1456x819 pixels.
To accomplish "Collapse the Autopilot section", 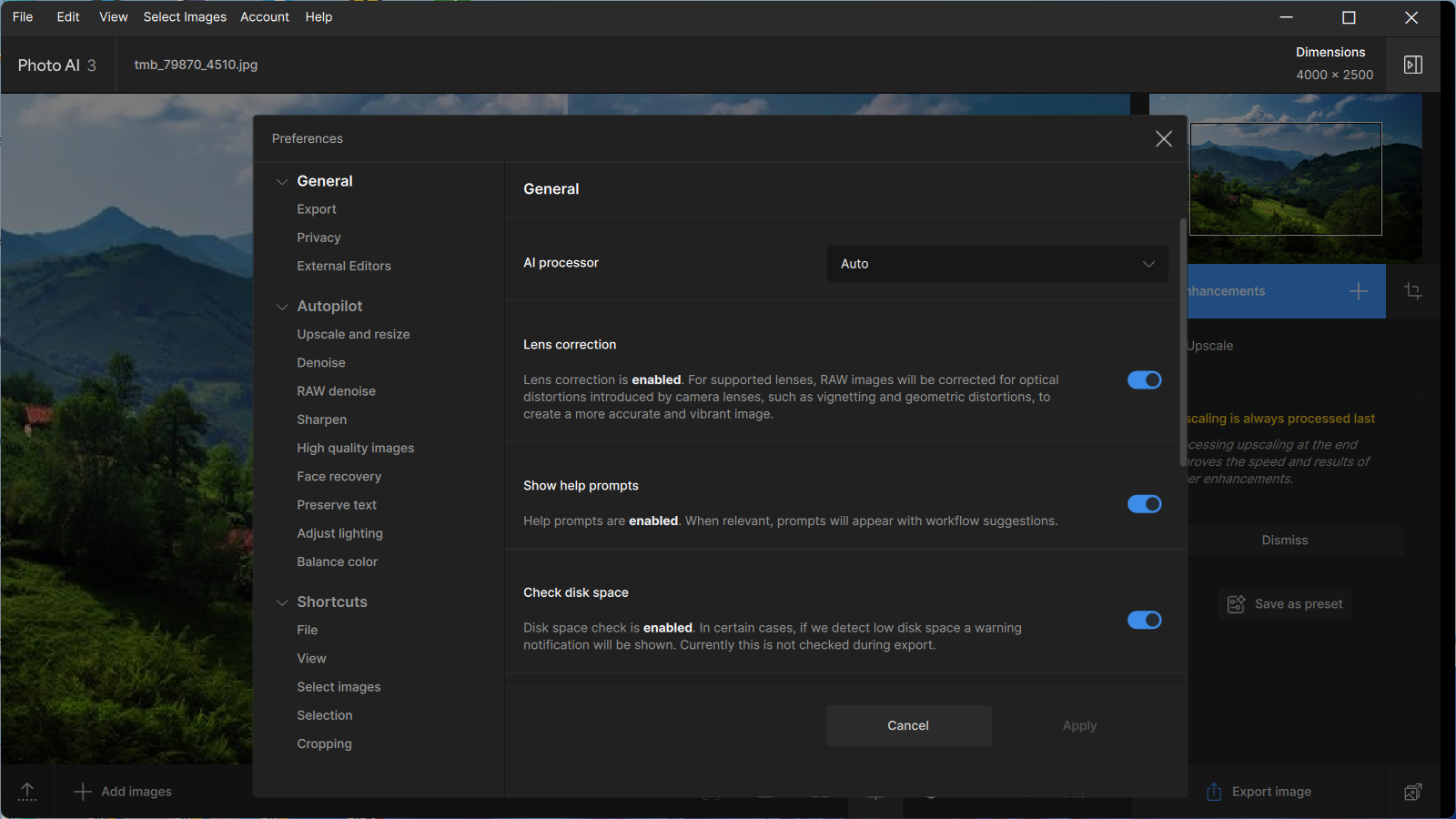I will click(282, 307).
